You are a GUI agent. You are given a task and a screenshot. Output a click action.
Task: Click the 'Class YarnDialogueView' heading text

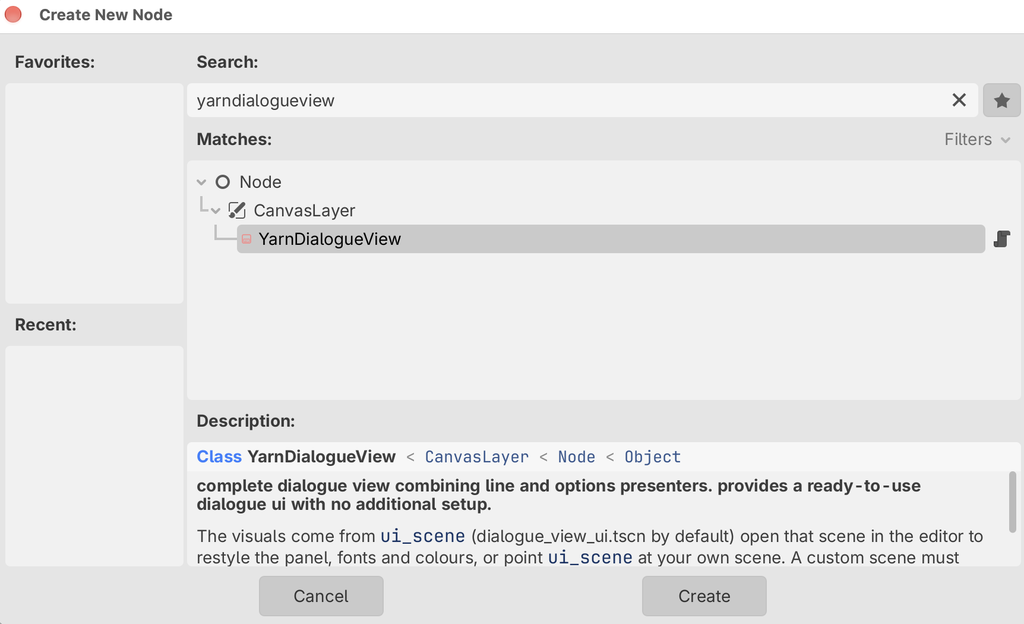pyautogui.click(x=296, y=456)
